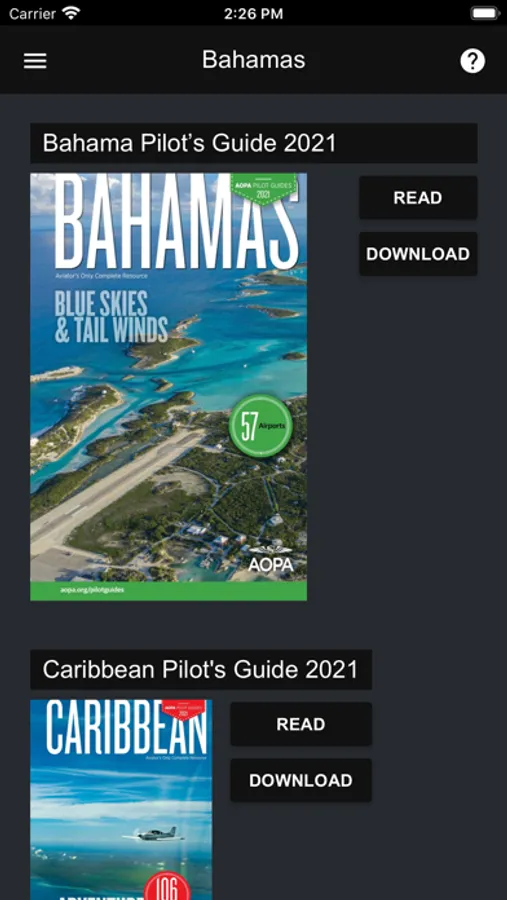Viewport: 507px width, 900px height.
Task: Open the Bahamas guide cover thumbnail
Action: (168, 387)
